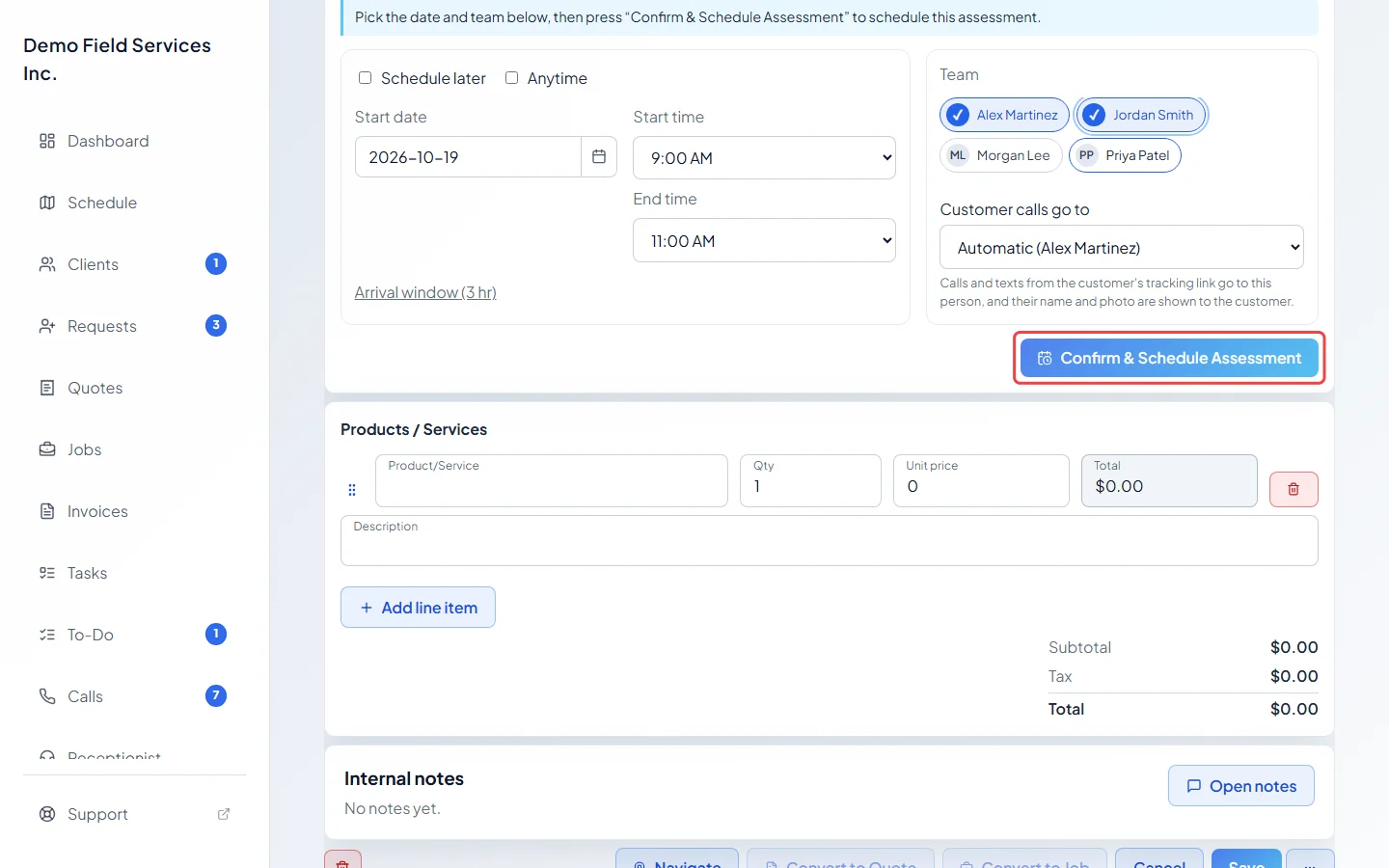This screenshot has width=1389, height=868.
Task: Check the Anytime checkbox
Action: tap(511, 78)
